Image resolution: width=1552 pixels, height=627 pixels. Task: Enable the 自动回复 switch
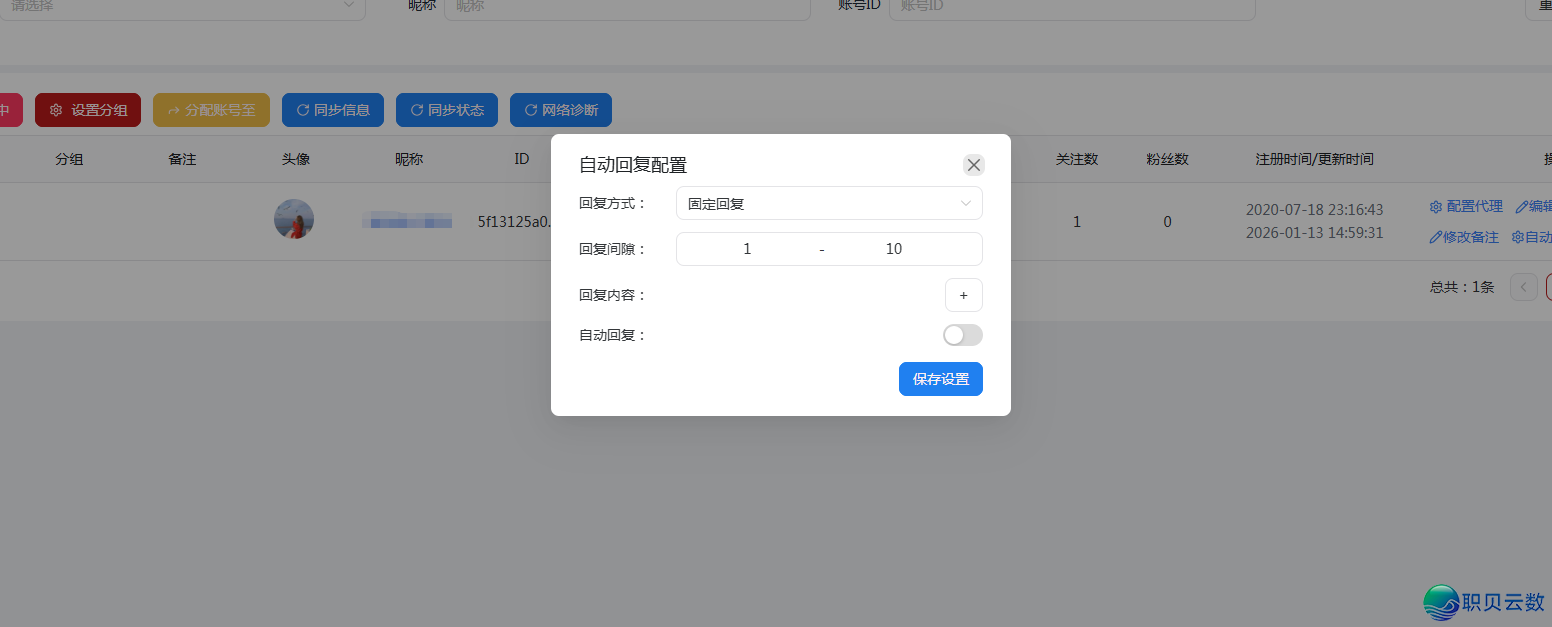tap(962, 335)
